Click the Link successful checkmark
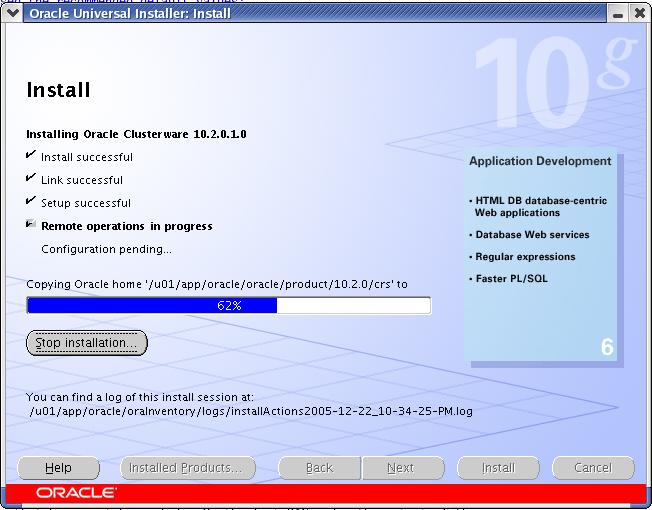The image size is (652, 510). [30, 178]
